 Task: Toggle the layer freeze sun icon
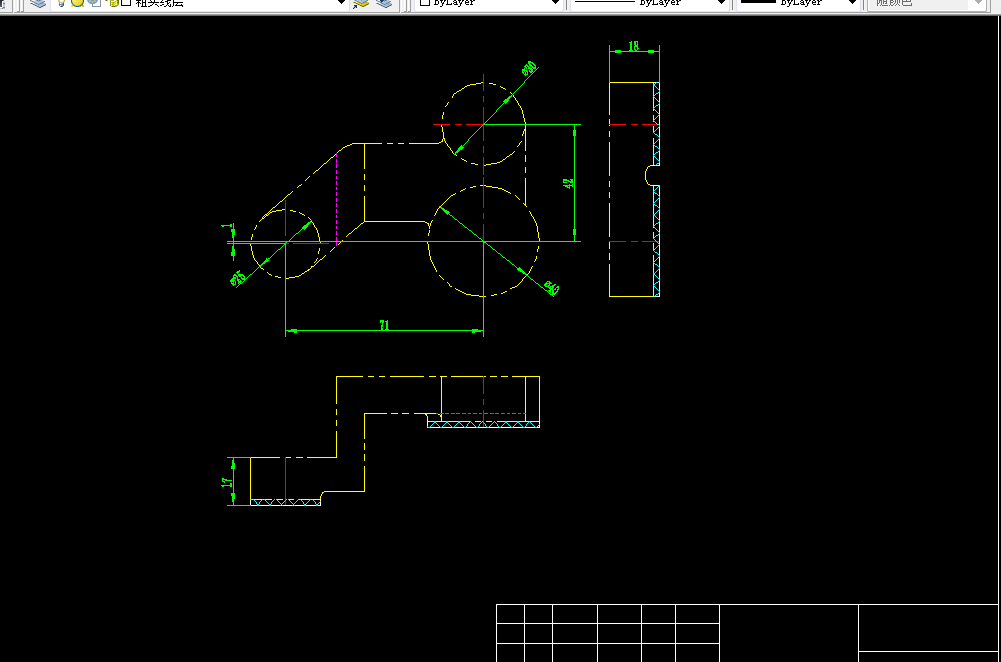77,3
